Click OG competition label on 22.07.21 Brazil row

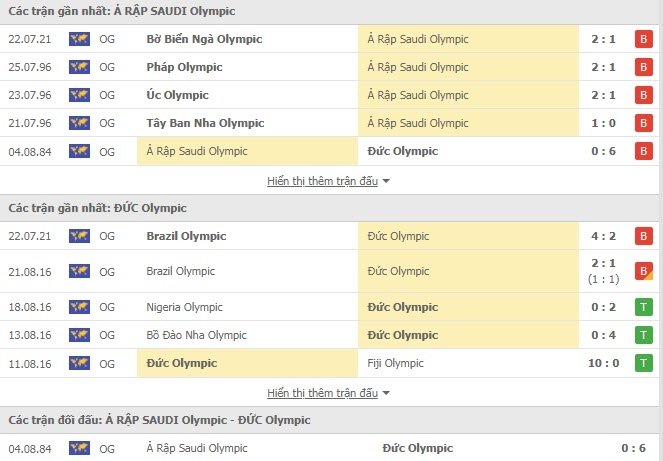coord(107,236)
